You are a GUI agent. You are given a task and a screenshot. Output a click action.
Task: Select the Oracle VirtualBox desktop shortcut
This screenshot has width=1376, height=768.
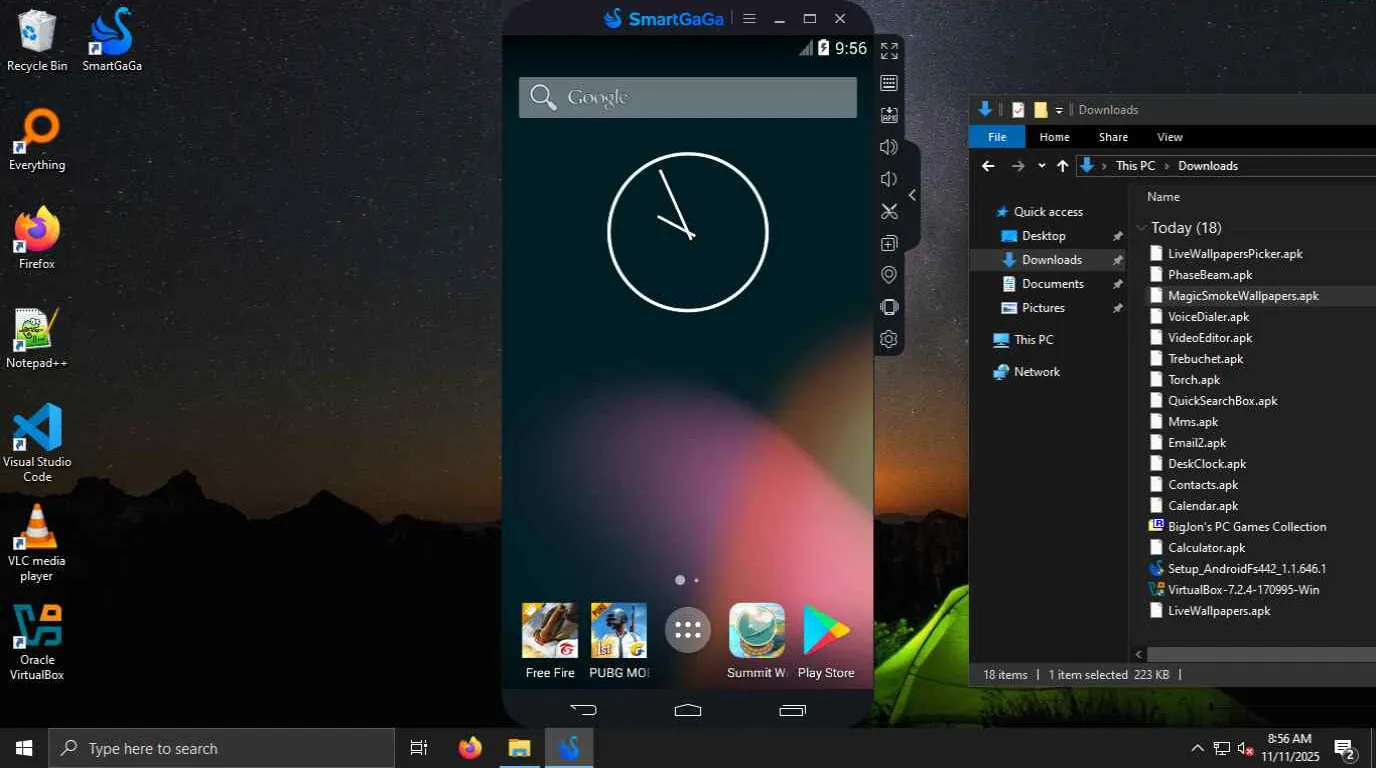(x=37, y=642)
